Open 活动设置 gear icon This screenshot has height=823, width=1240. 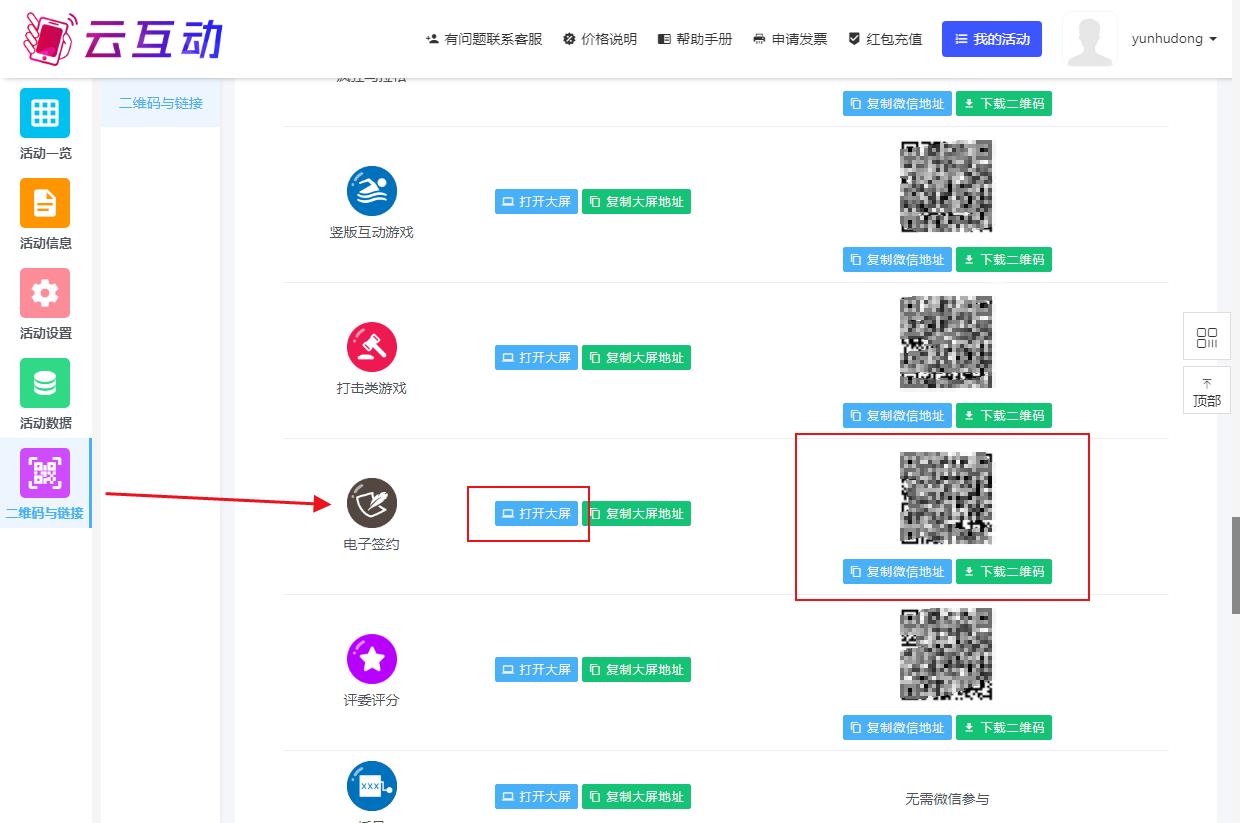pos(45,293)
